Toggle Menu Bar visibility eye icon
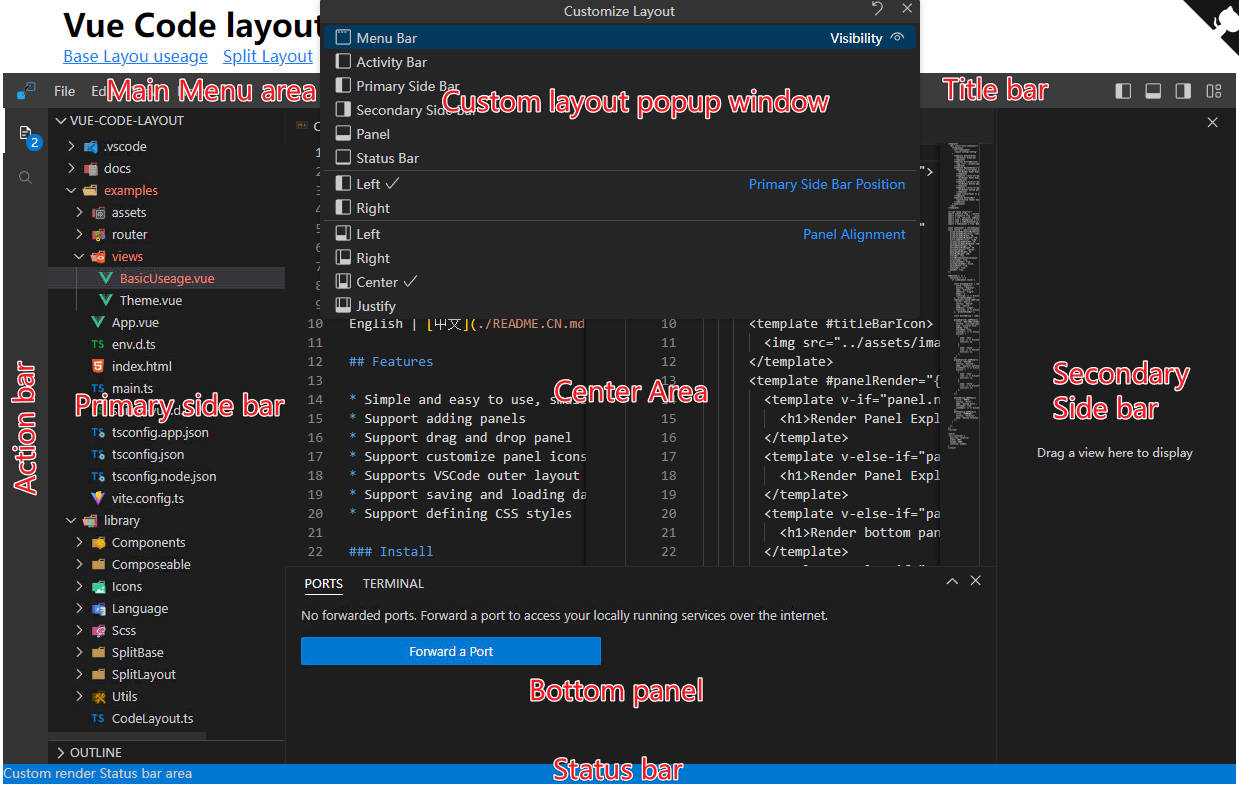1239x785 pixels. pos(897,38)
